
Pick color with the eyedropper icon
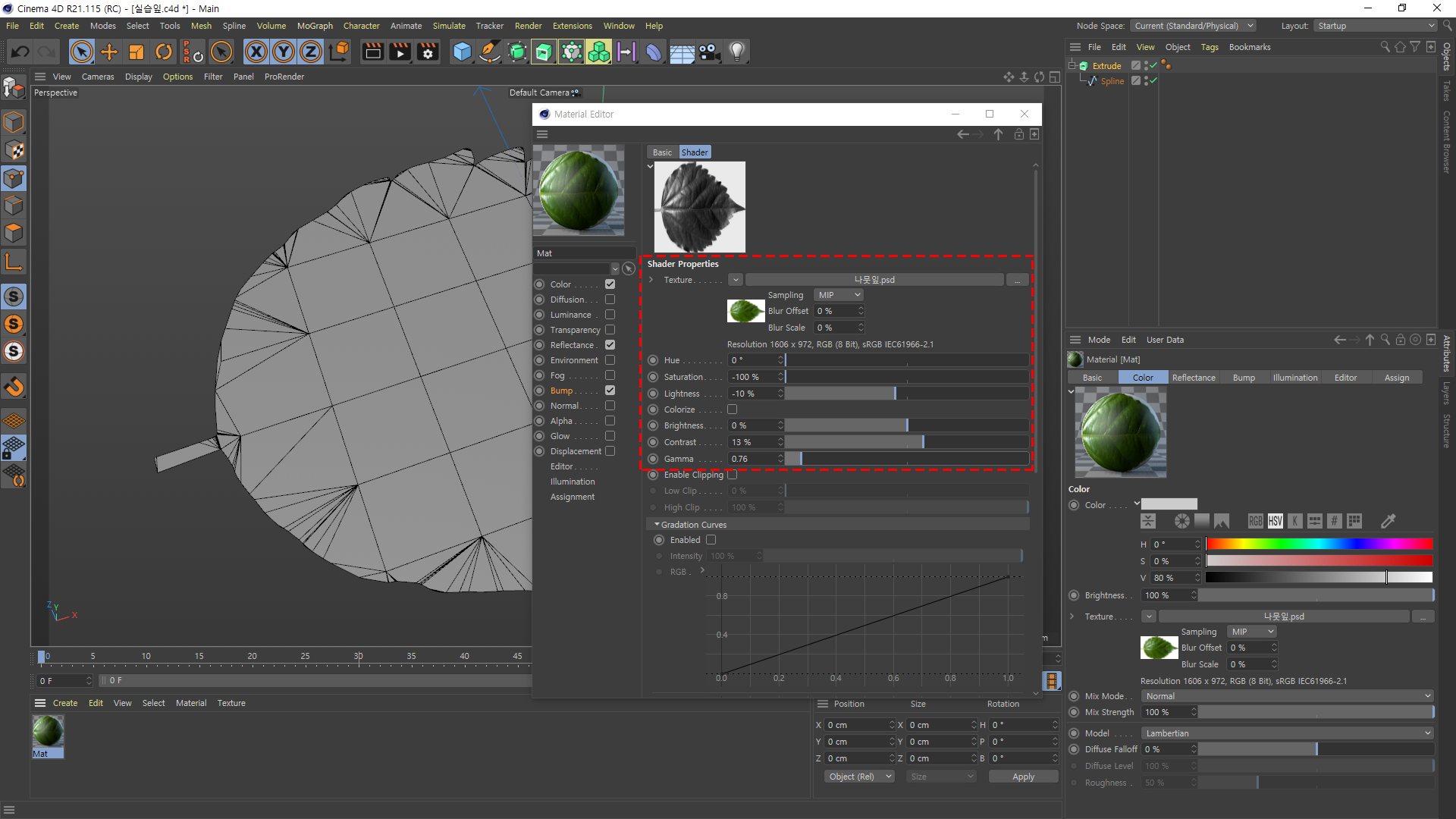pyautogui.click(x=1388, y=521)
